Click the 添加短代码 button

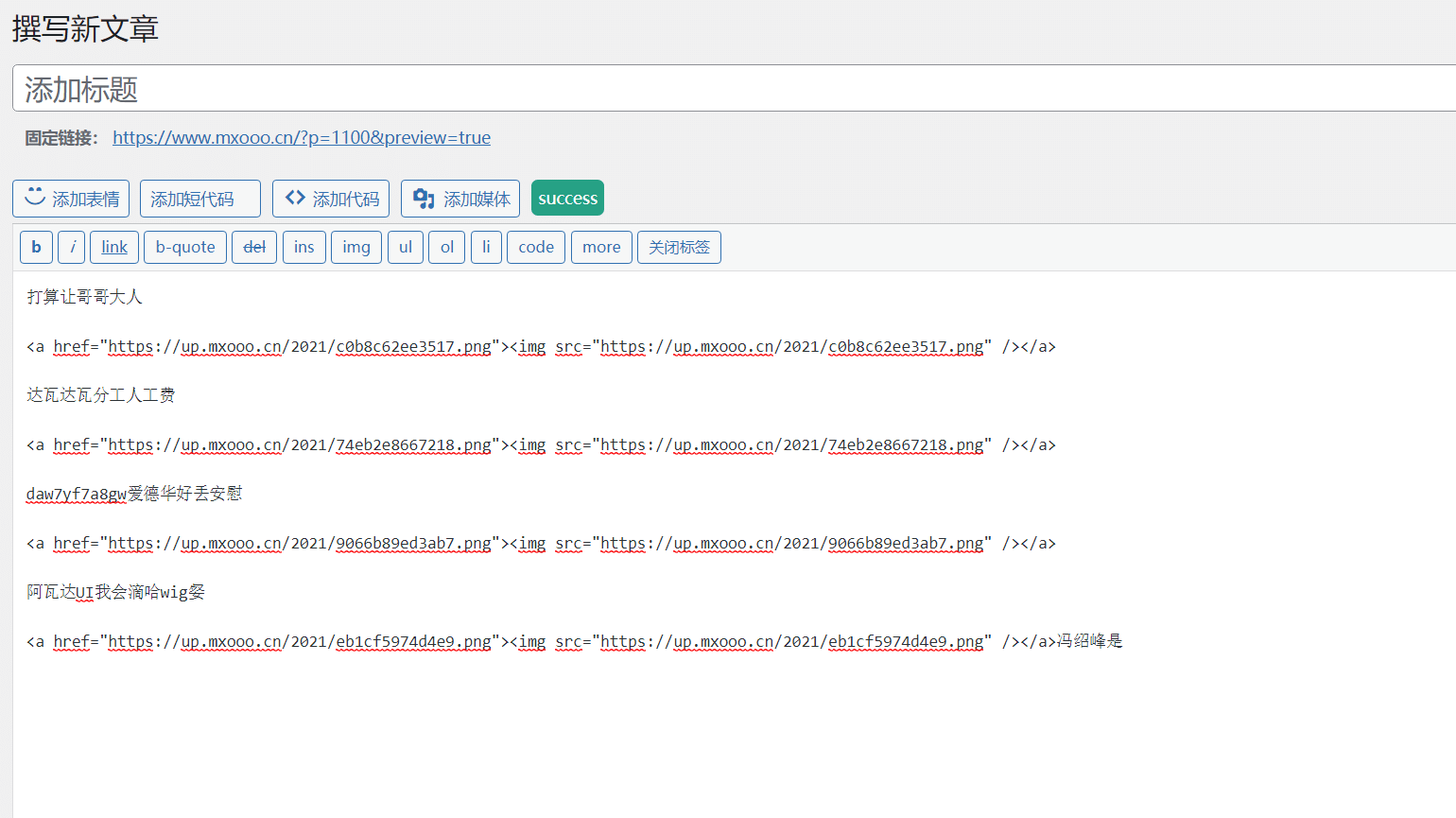pyautogui.click(x=199, y=199)
